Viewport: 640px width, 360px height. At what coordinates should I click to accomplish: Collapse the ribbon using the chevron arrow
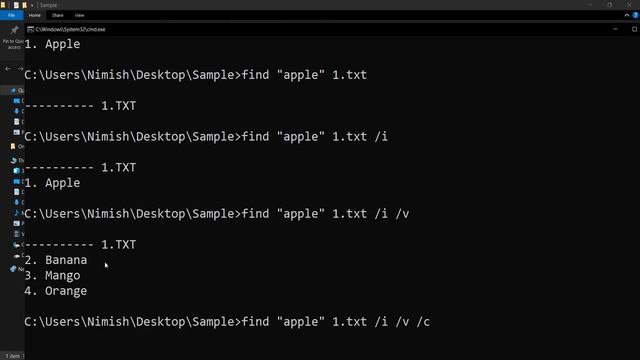coord(627,15)
